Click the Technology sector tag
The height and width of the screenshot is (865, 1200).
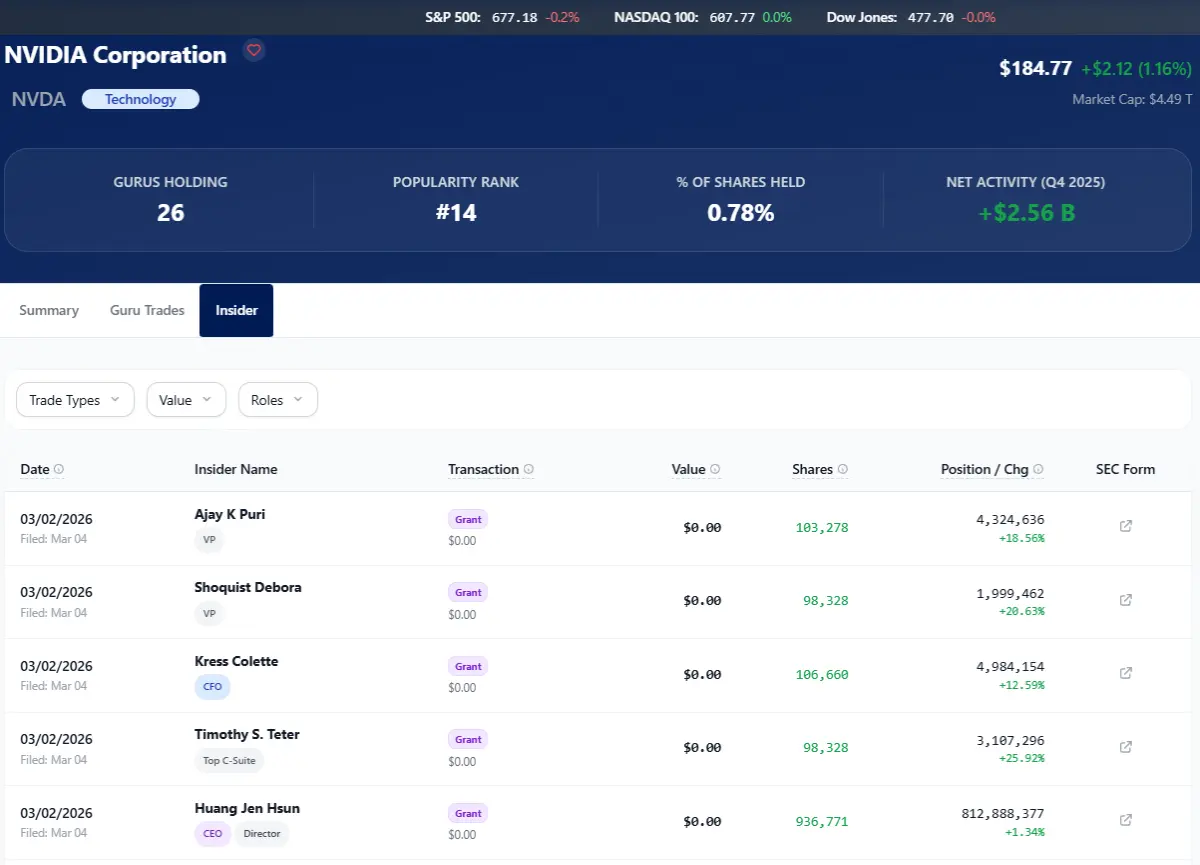(140, 99)
